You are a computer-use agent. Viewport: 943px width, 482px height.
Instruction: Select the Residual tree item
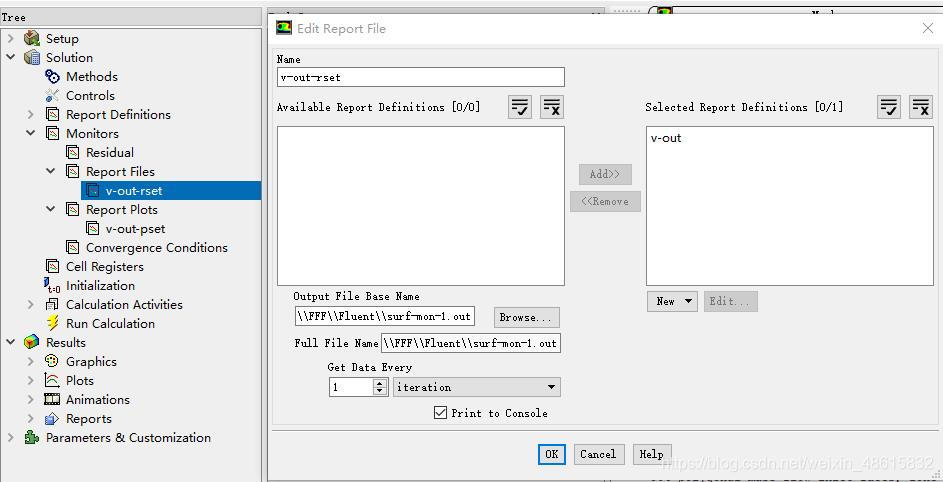pyautogui.click(x=110, y=153)
